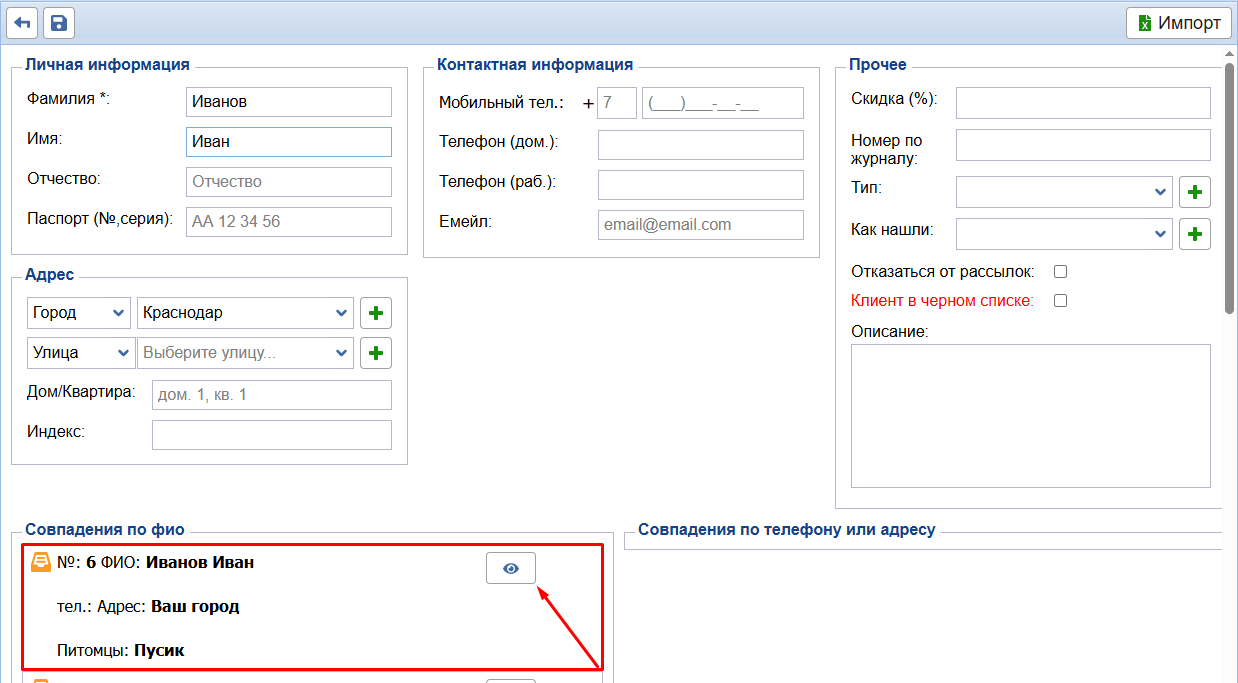Add new city with green plus
Viewport: 1238px width, 683px height.
click(x=376, y=313)
